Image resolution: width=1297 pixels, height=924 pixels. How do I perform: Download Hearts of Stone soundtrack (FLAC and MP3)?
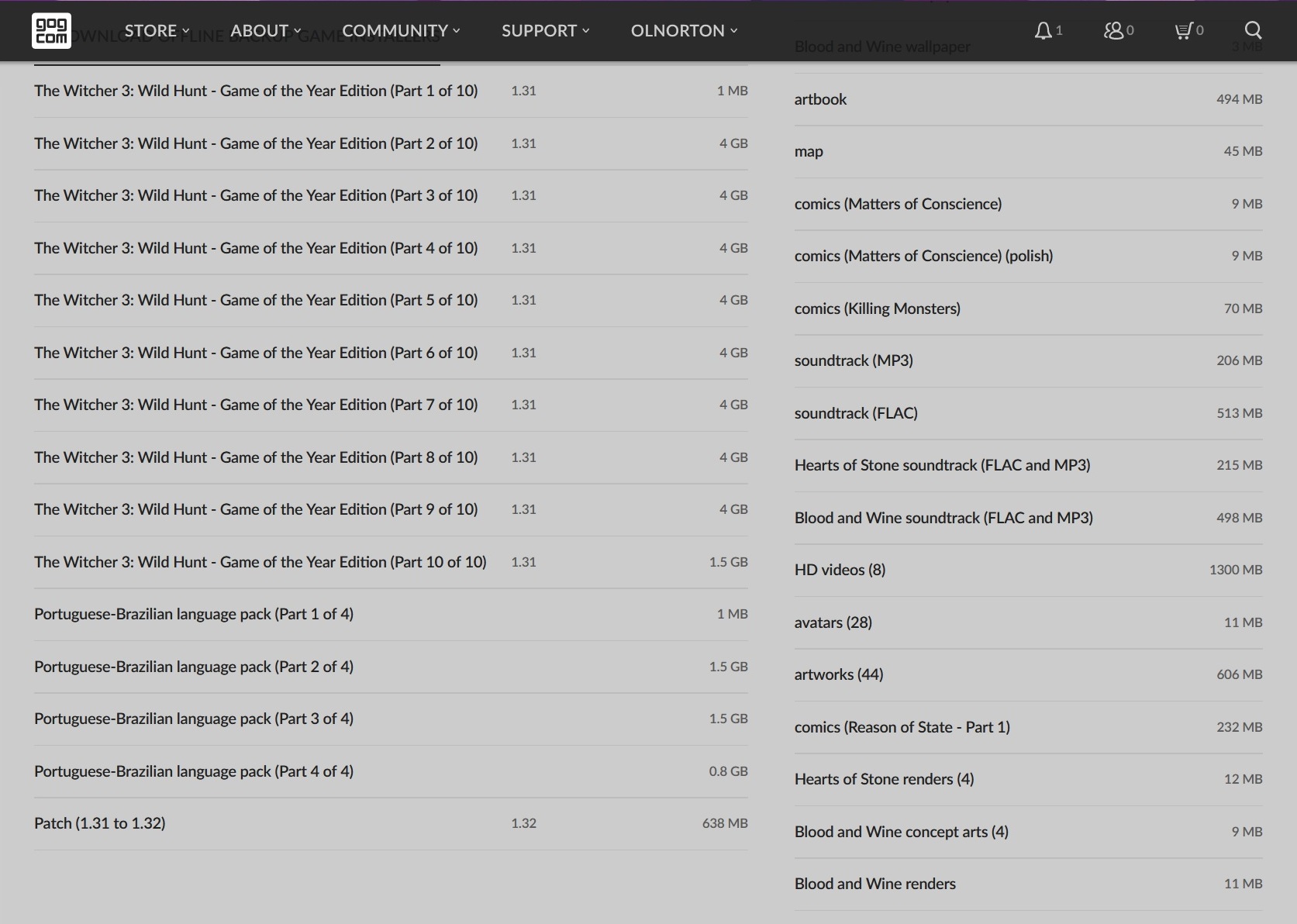[1028, 465]
